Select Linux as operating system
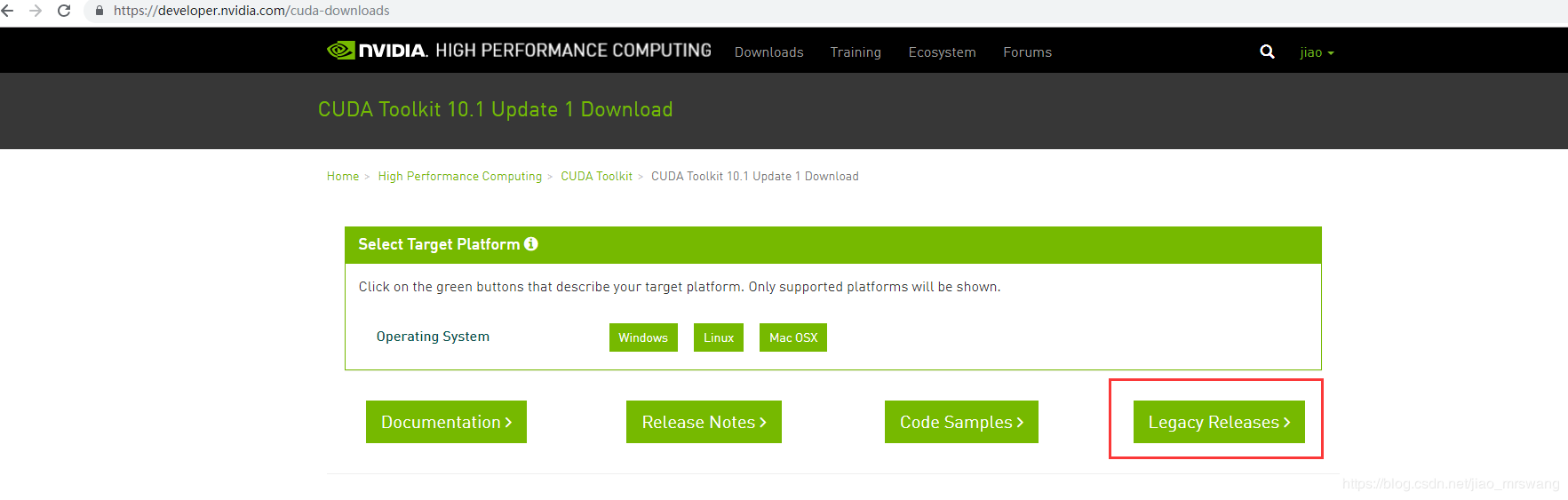1568x500 pixels. point(719,337)
